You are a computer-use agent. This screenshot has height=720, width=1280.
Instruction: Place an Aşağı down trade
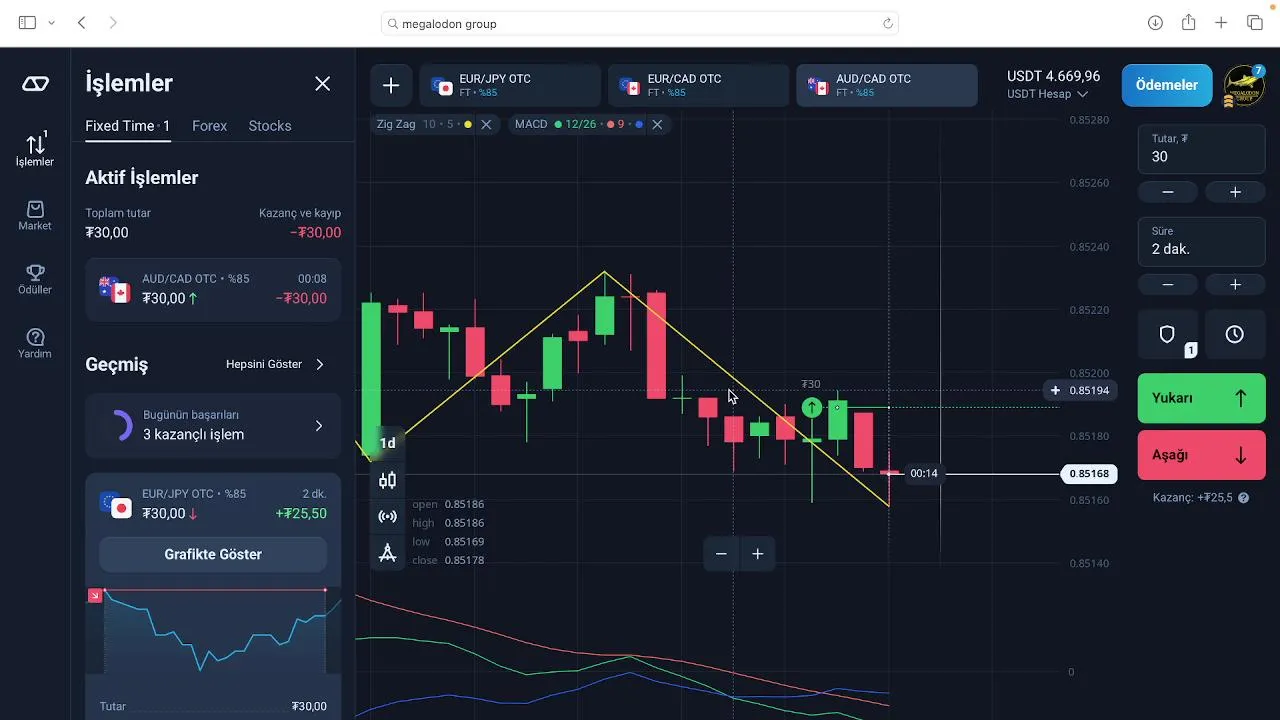click(x=1201, y=455)
